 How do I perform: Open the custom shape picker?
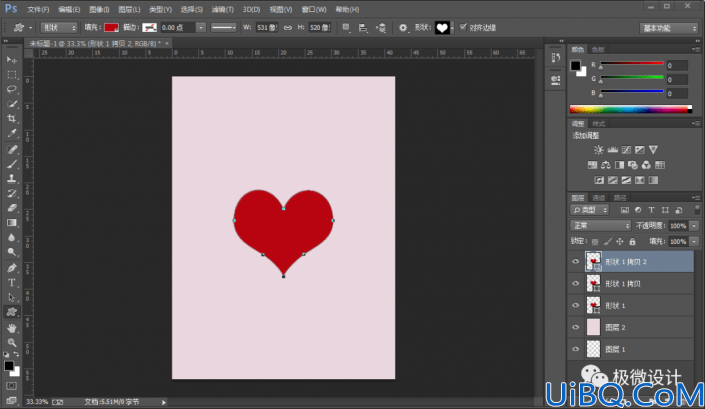pyautogui.click(x=444, y=27)
